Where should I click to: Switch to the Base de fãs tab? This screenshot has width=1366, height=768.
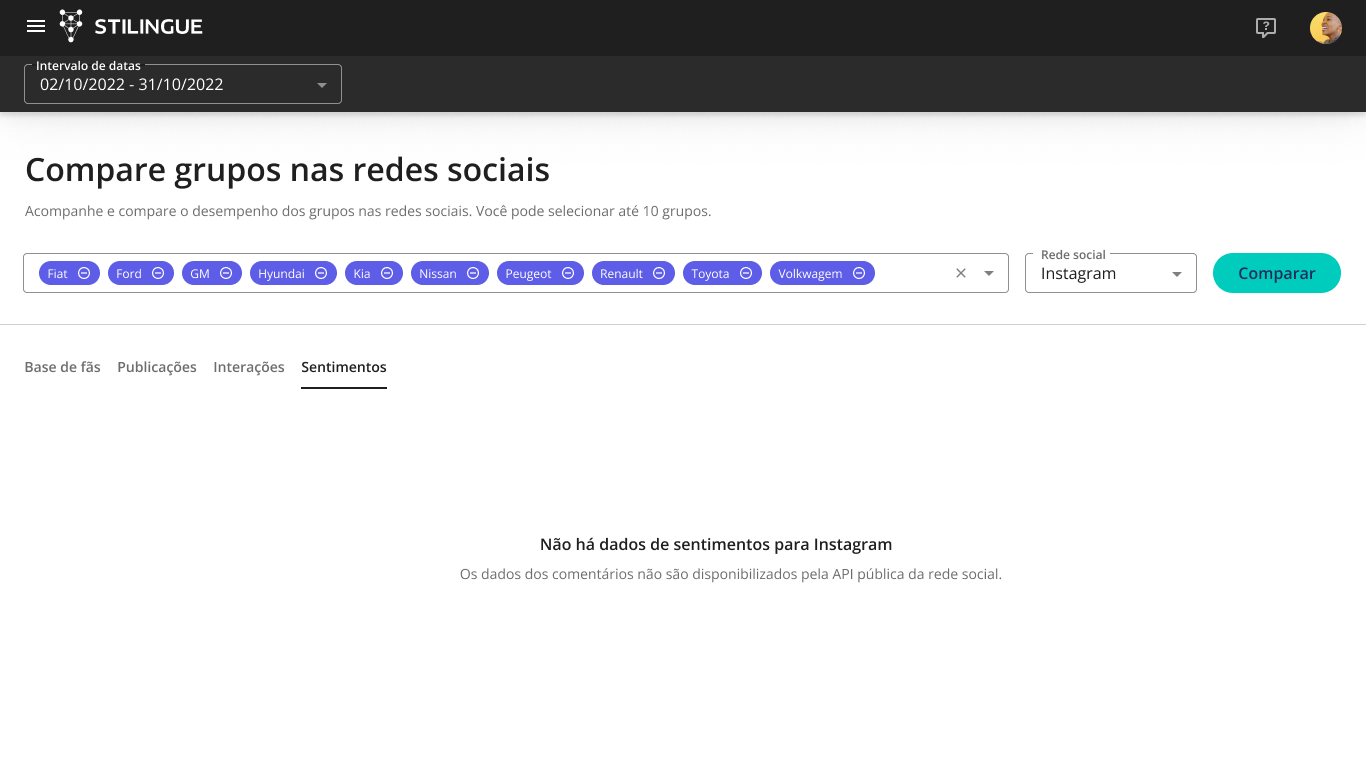62,367
